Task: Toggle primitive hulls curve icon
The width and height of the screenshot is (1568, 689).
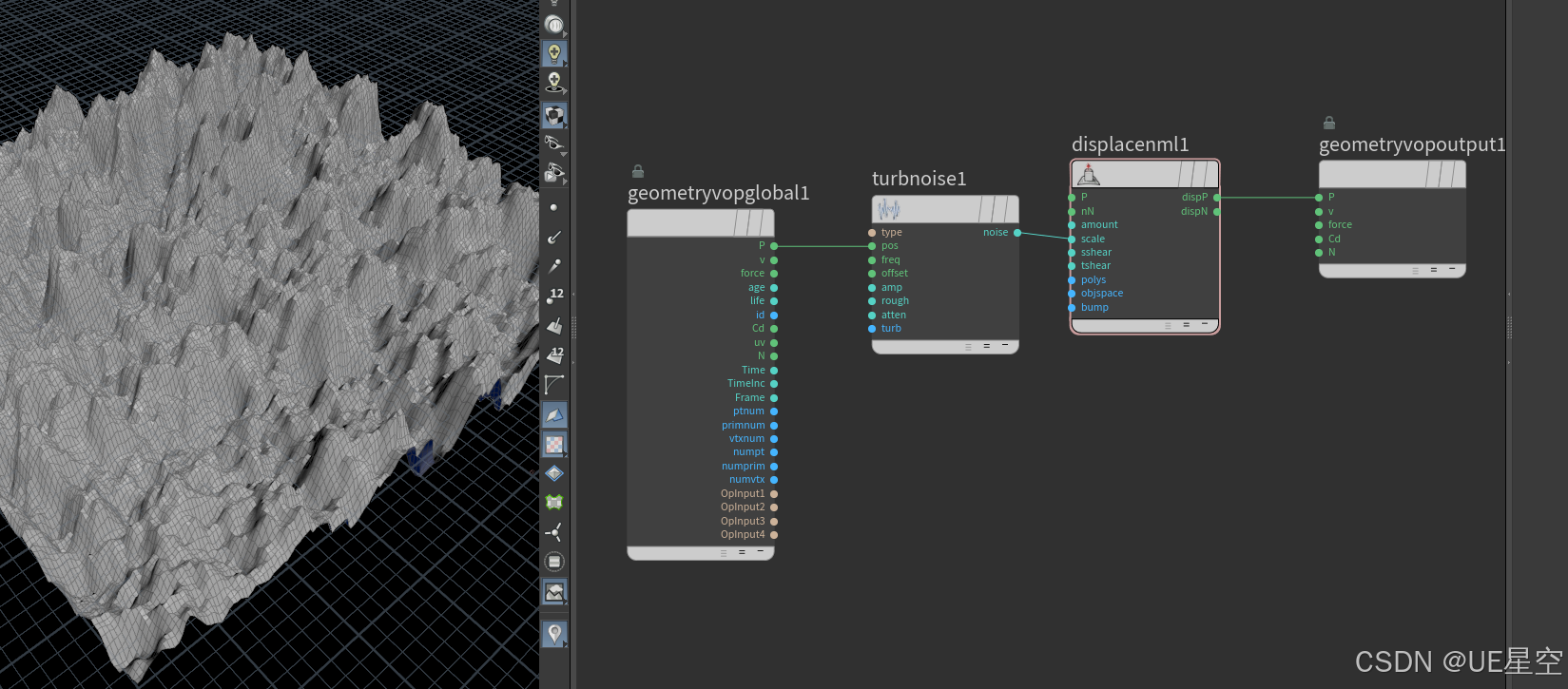Action: (554, 385)
